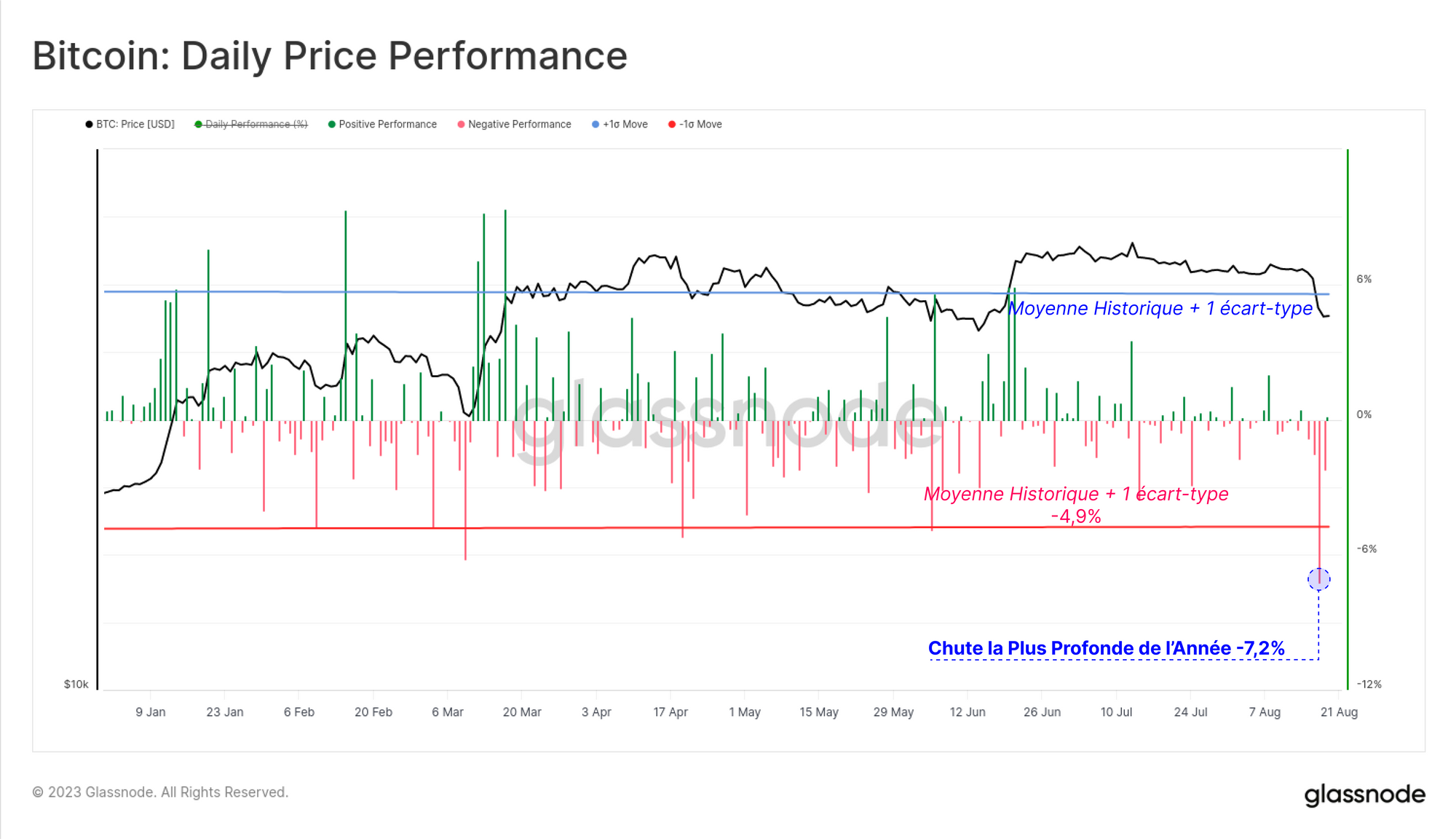Hide the Negative Performance series in legend
This screenshot has height=839, width=1456.
519,125
